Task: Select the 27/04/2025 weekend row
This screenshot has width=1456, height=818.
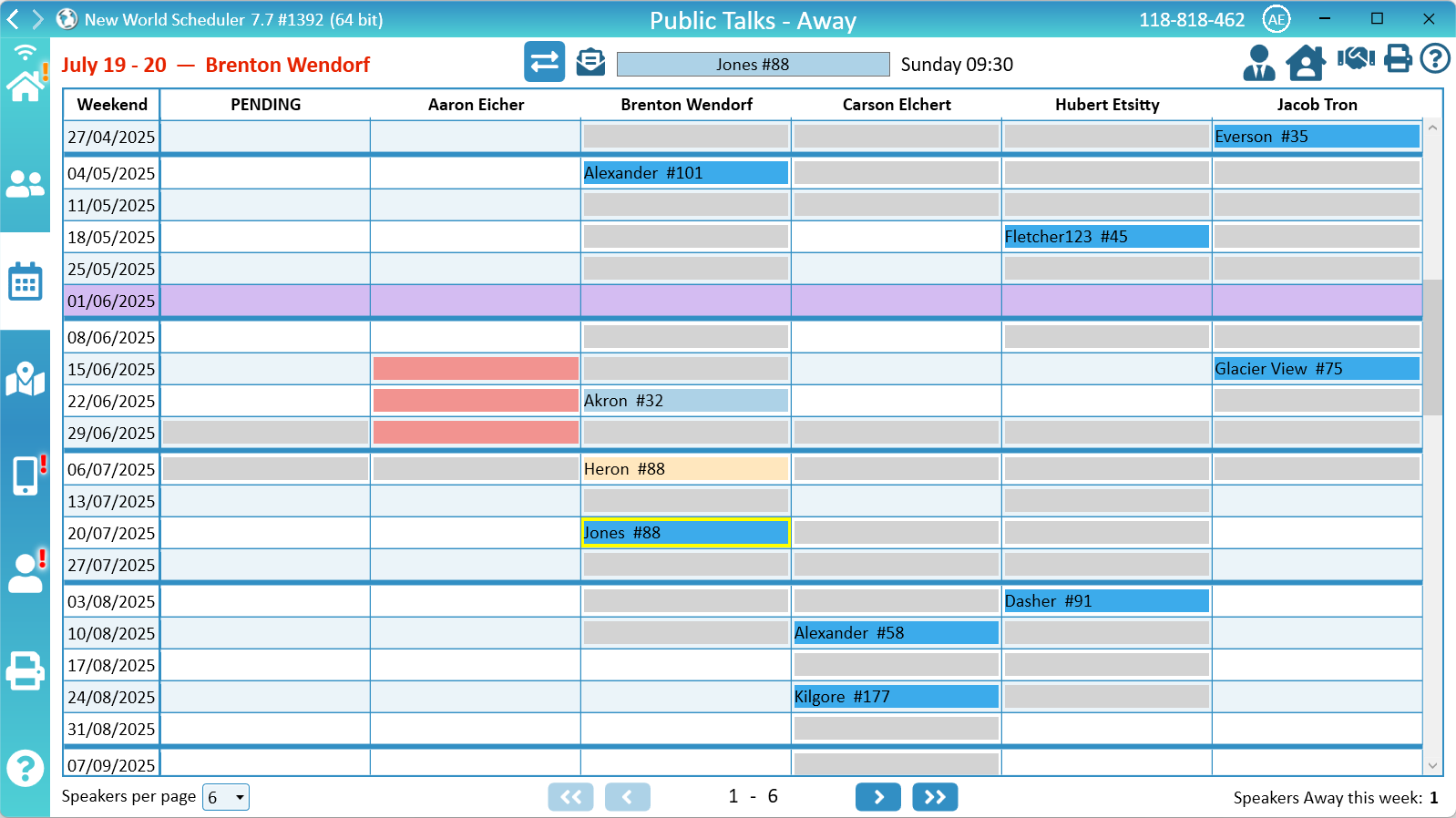Action: [743, 137]
